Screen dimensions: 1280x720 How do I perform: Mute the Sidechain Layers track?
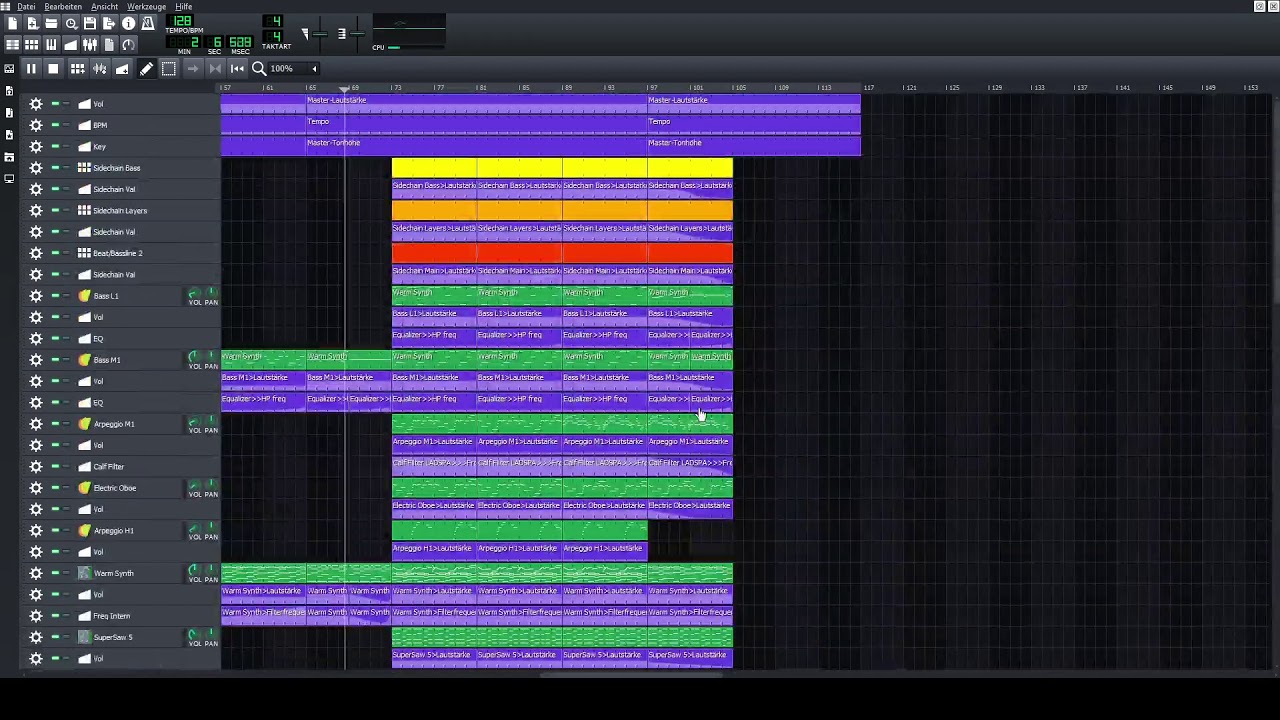[55, 211]
